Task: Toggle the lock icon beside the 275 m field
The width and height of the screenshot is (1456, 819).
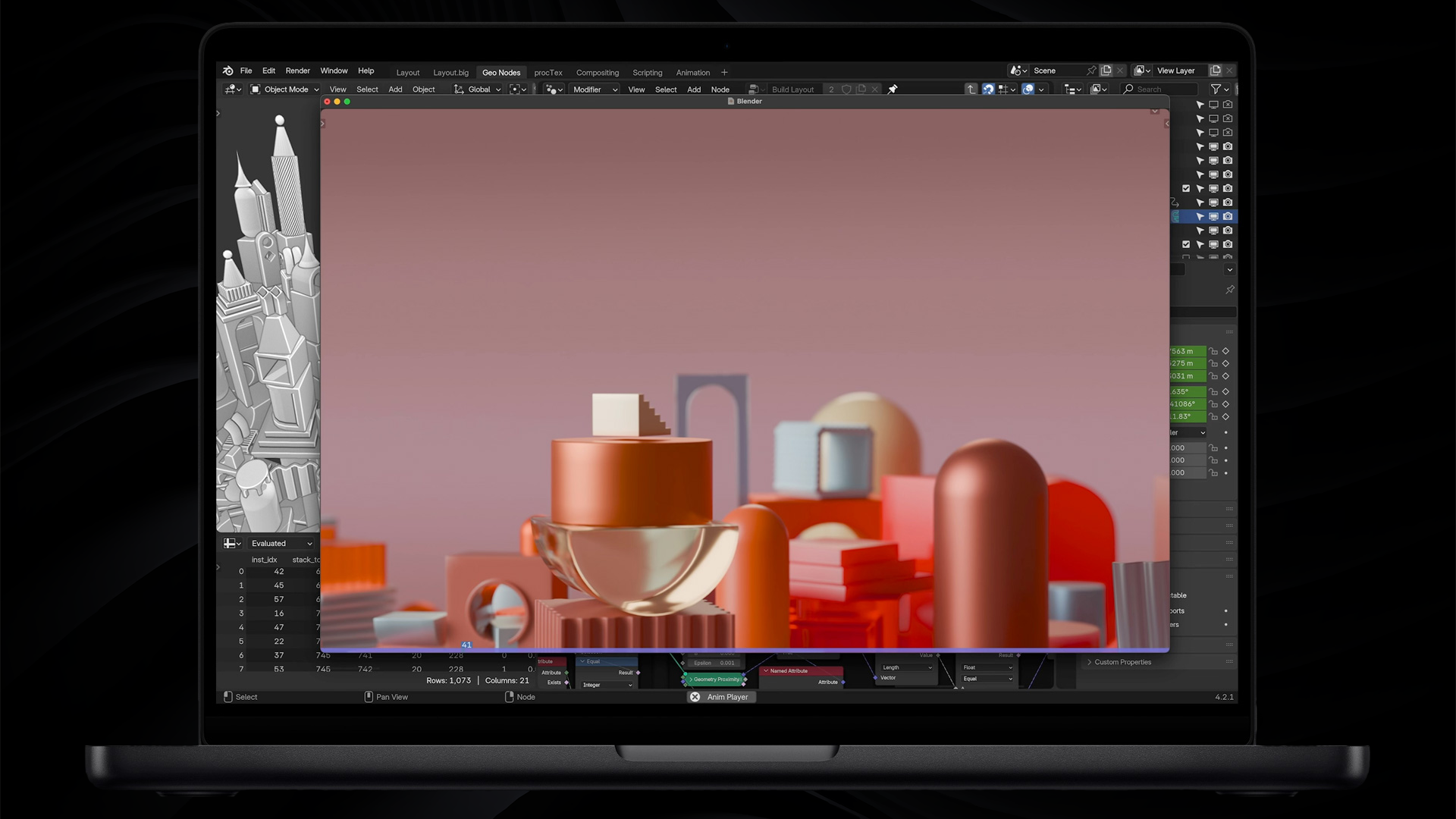Action: pos(1213,364)
